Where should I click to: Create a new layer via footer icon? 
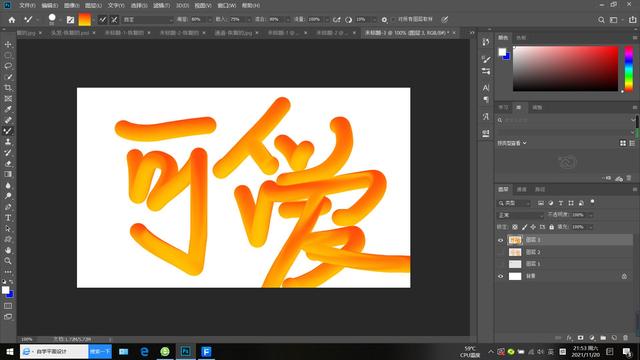tap(614, 338)
